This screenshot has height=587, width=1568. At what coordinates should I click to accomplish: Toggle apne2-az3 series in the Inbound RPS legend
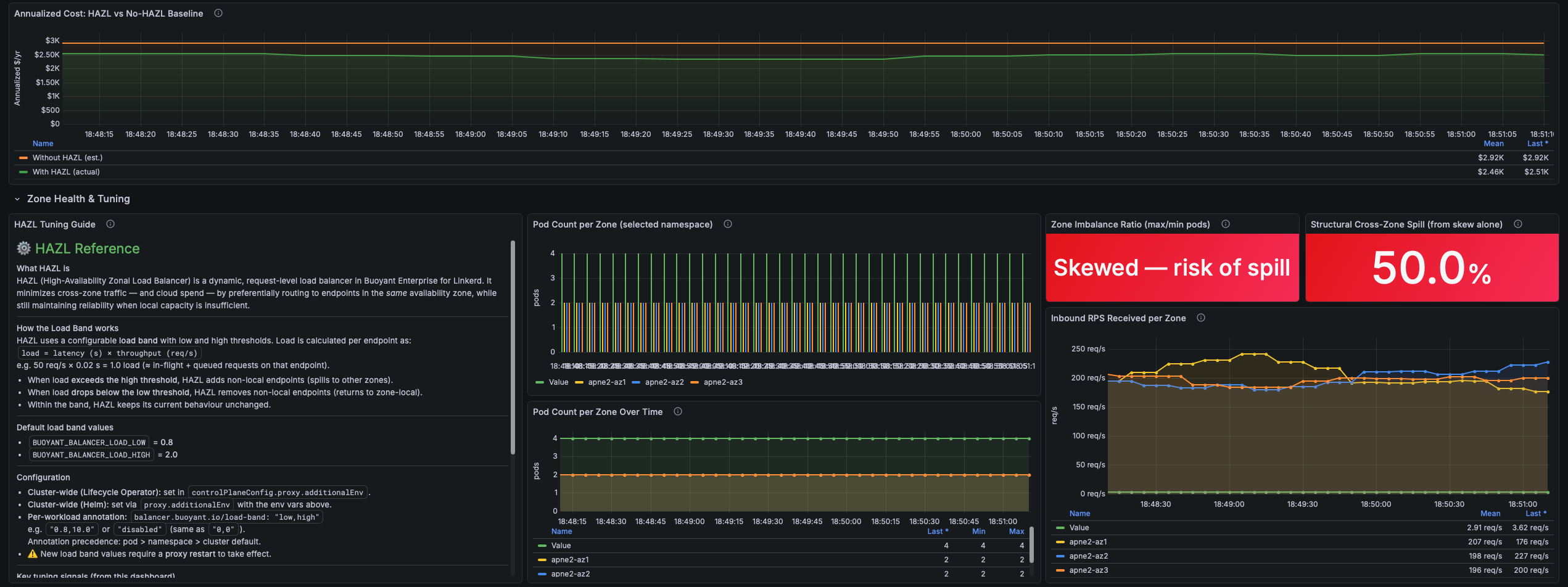point(1088,570)
